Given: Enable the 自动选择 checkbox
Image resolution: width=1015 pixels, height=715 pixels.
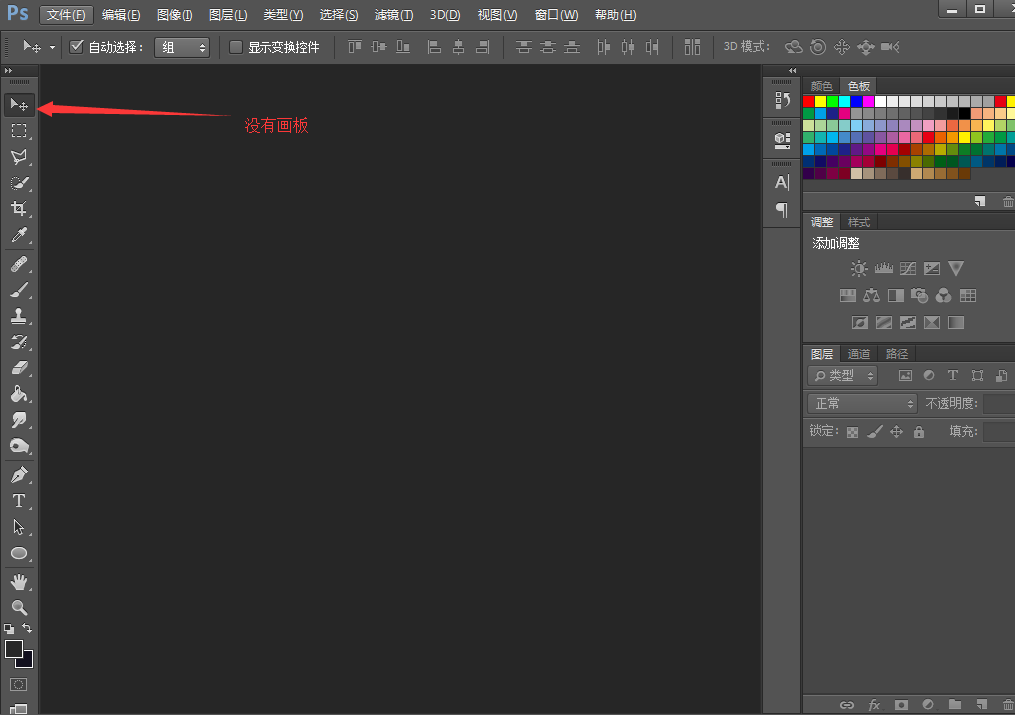Looking at the screenshot, I should pyautogui.click(x=76, y=47).
